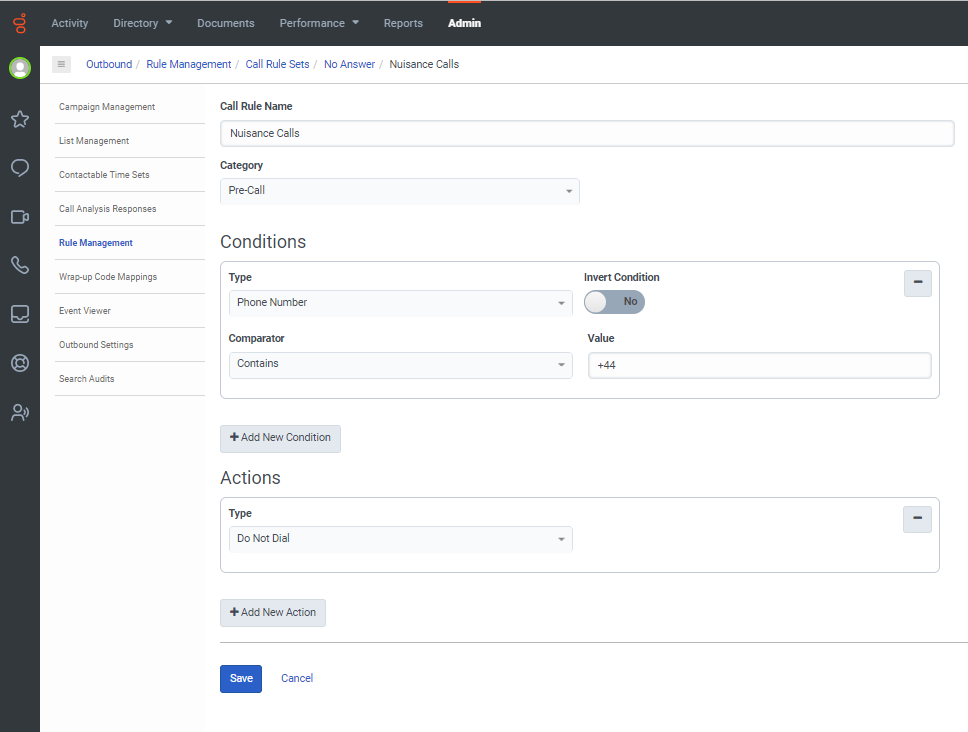Select the Admin tab
Viewport: 968px width, 732px height.
coord(464,23)
